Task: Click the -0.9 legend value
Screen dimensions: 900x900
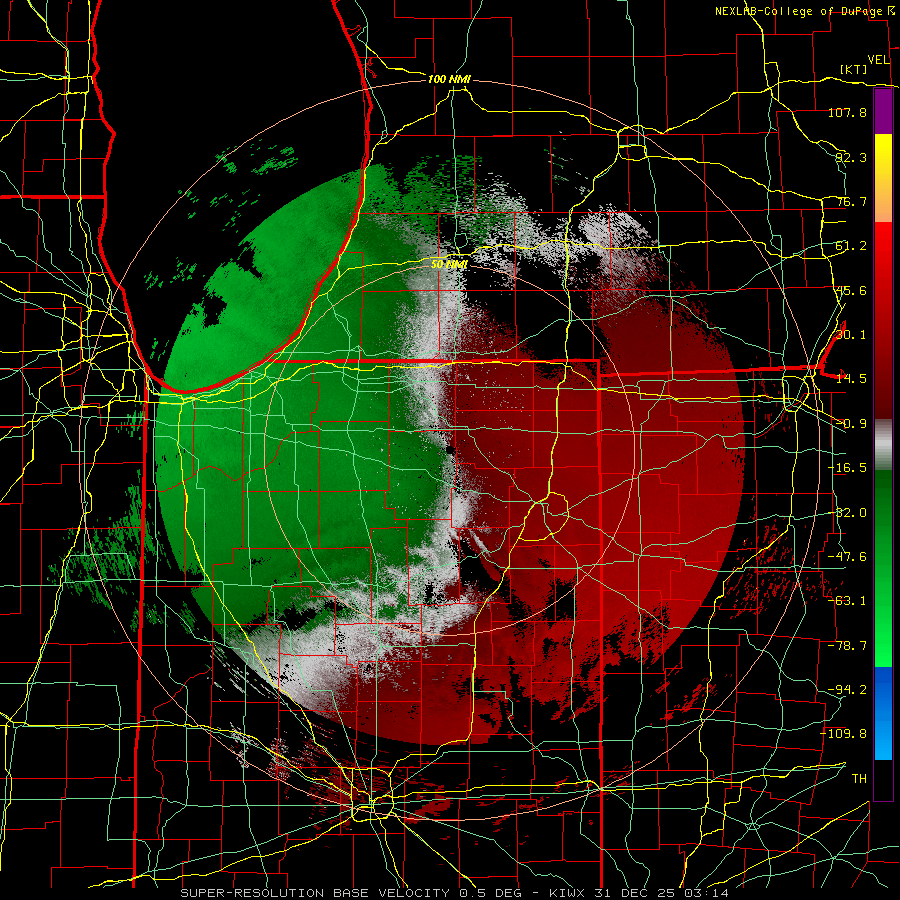Action: click(851, 424)
